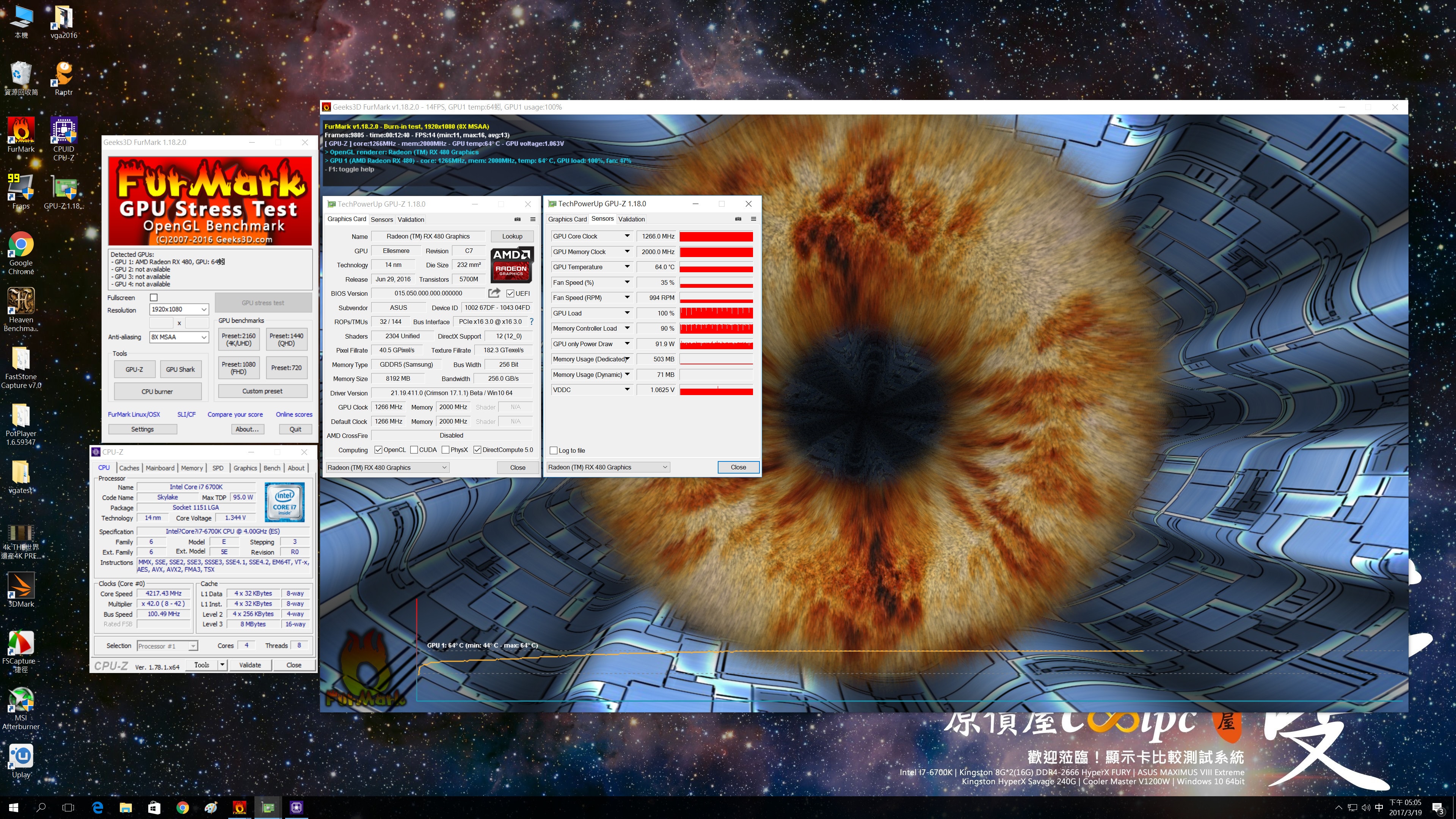Toggle the CUDA checkbox
The height and width of the screenshot is (819, 1456).
[414, 450]
